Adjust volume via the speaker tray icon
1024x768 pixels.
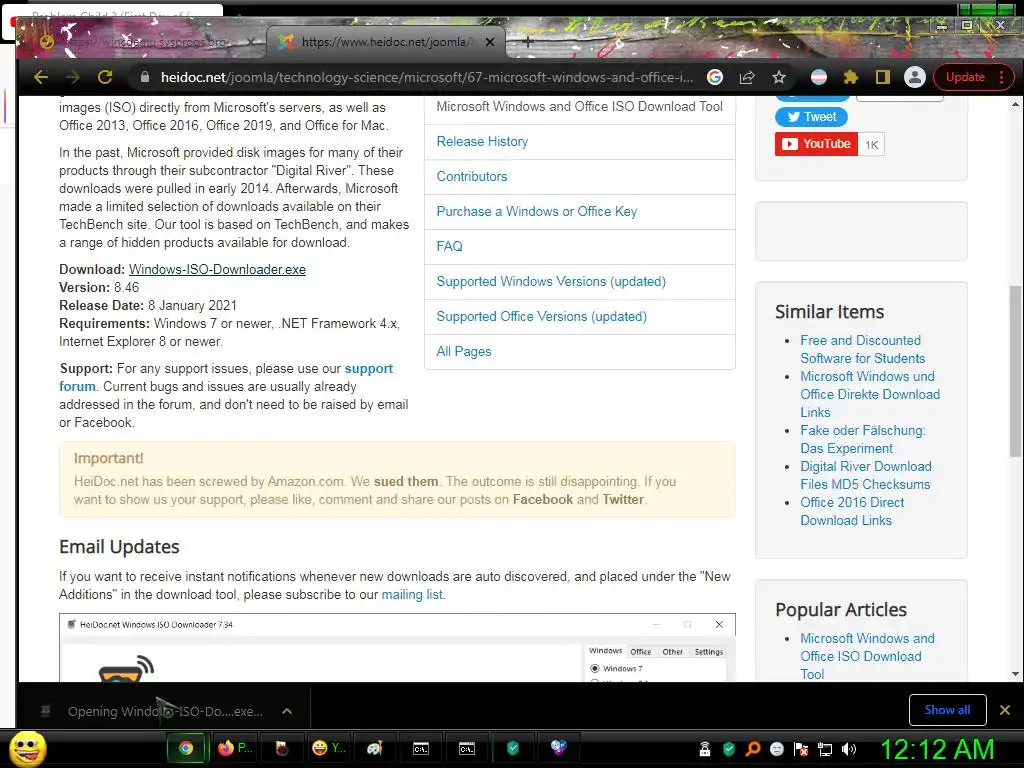848,749
